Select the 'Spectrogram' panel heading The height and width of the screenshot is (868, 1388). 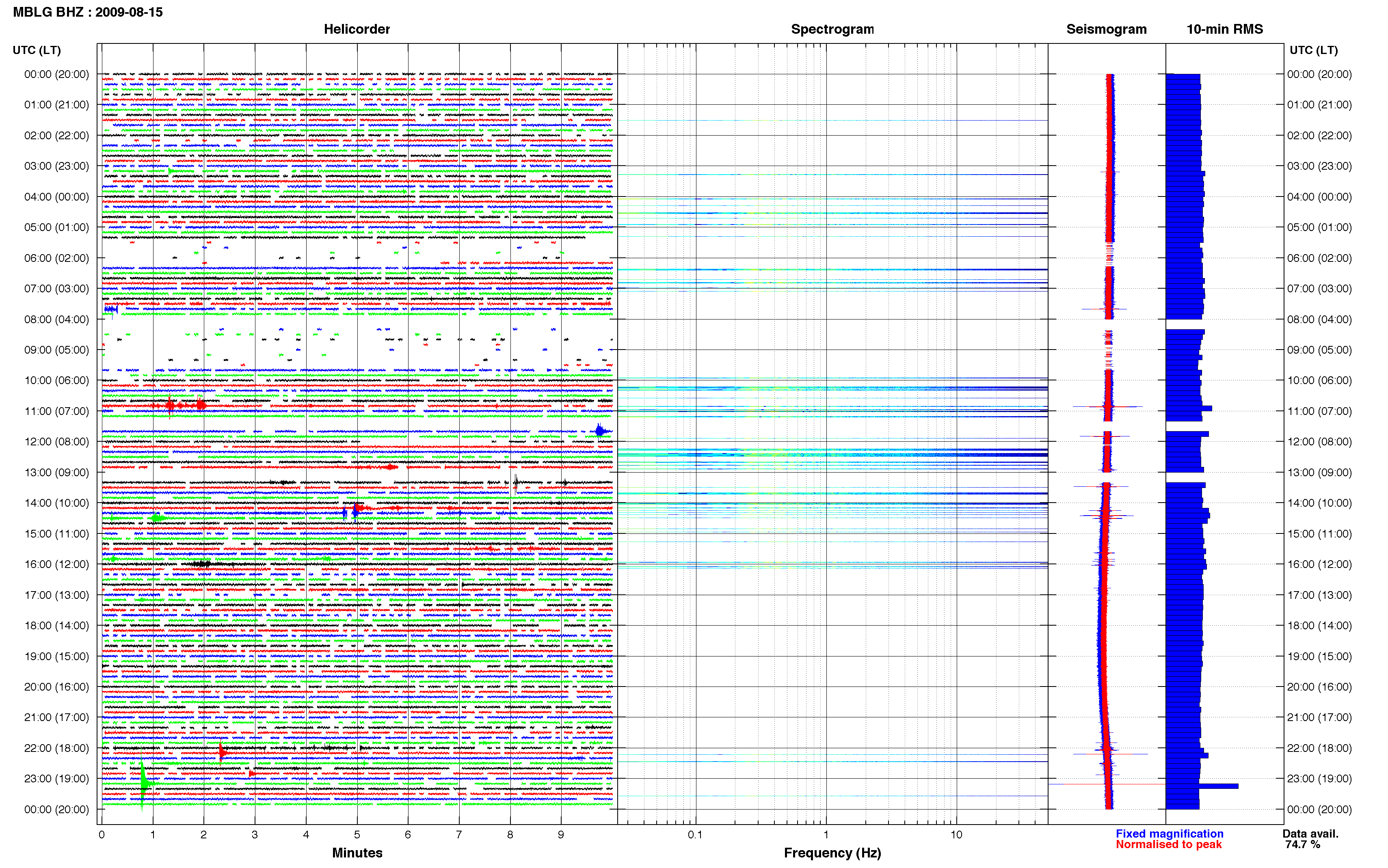point(832,29)
